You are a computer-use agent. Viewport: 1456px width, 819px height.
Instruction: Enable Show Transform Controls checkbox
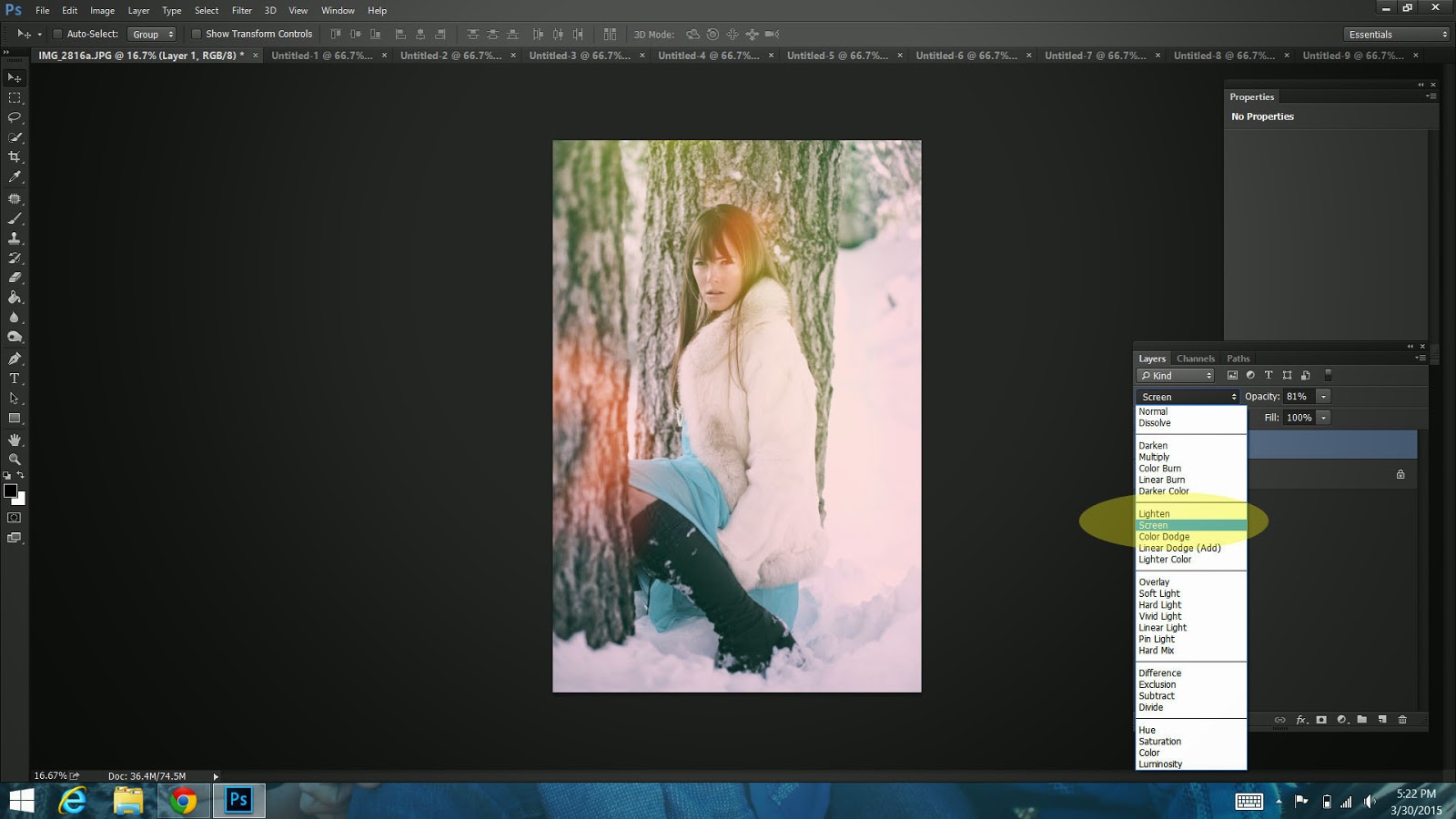coord(196,35)
